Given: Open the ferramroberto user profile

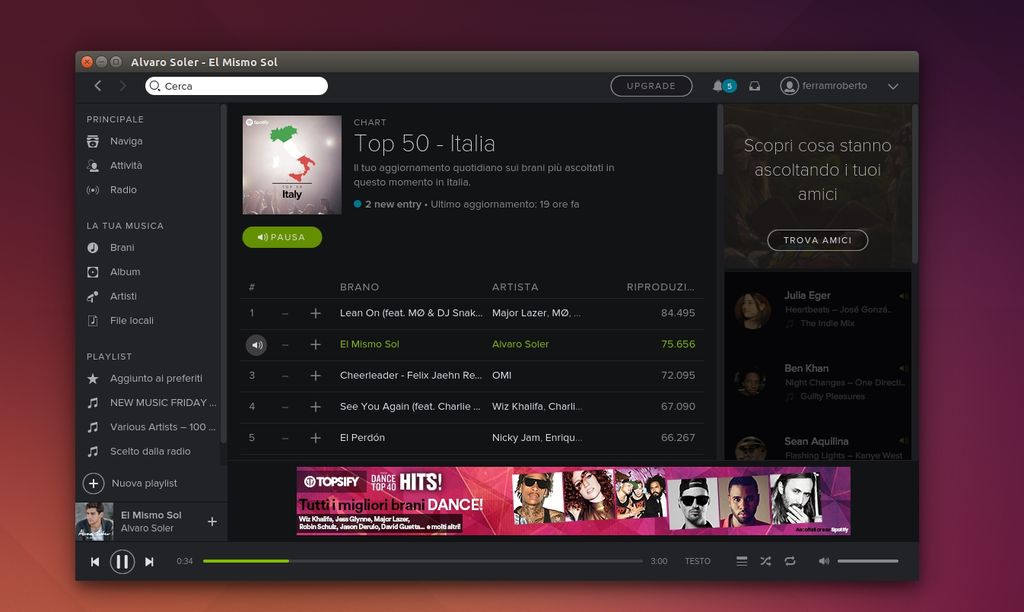Looking at the screenshot, I should pos(825,86).
